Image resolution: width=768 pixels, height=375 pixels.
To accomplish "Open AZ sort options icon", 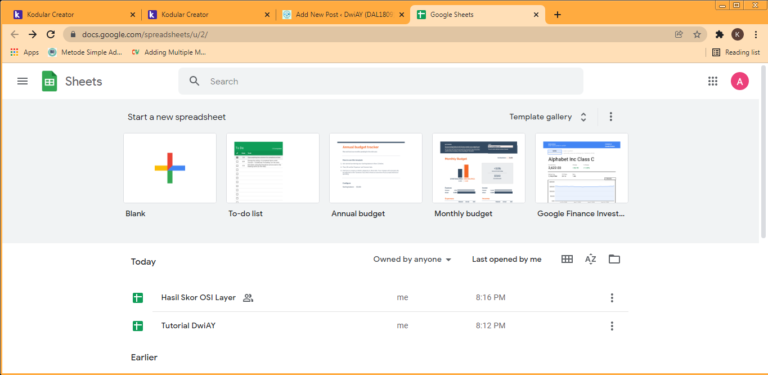I will pos(591,259).
